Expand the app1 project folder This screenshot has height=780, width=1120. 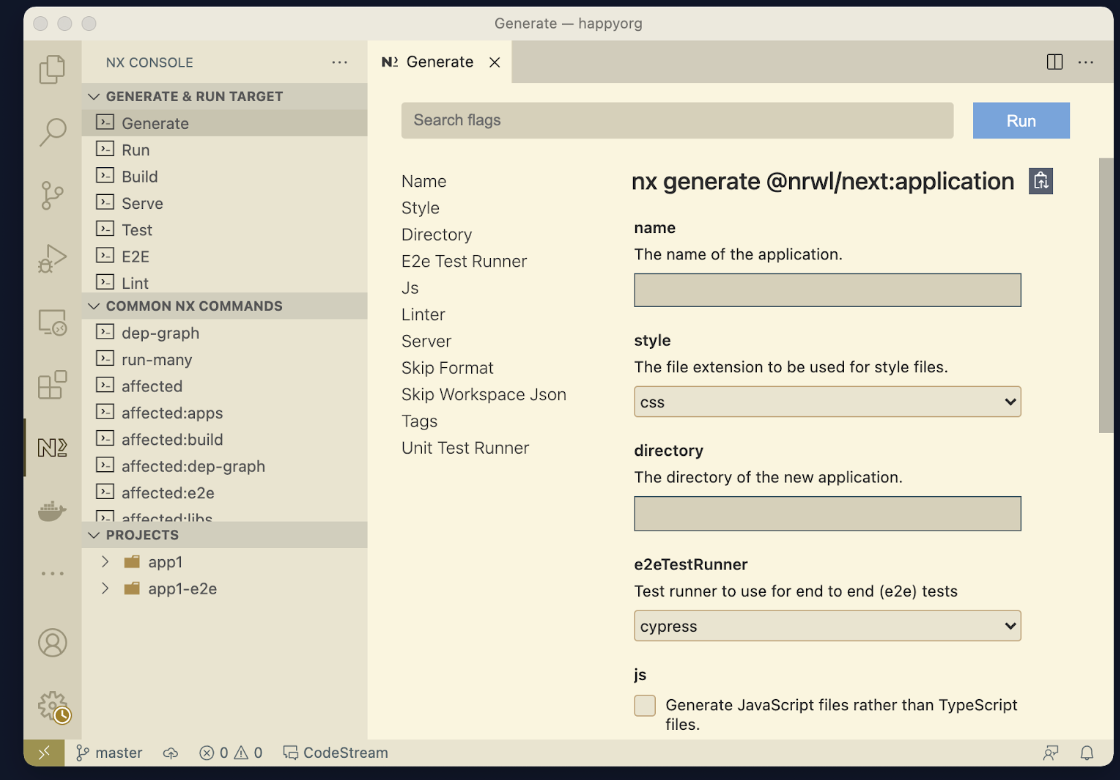tap(105, 562)
